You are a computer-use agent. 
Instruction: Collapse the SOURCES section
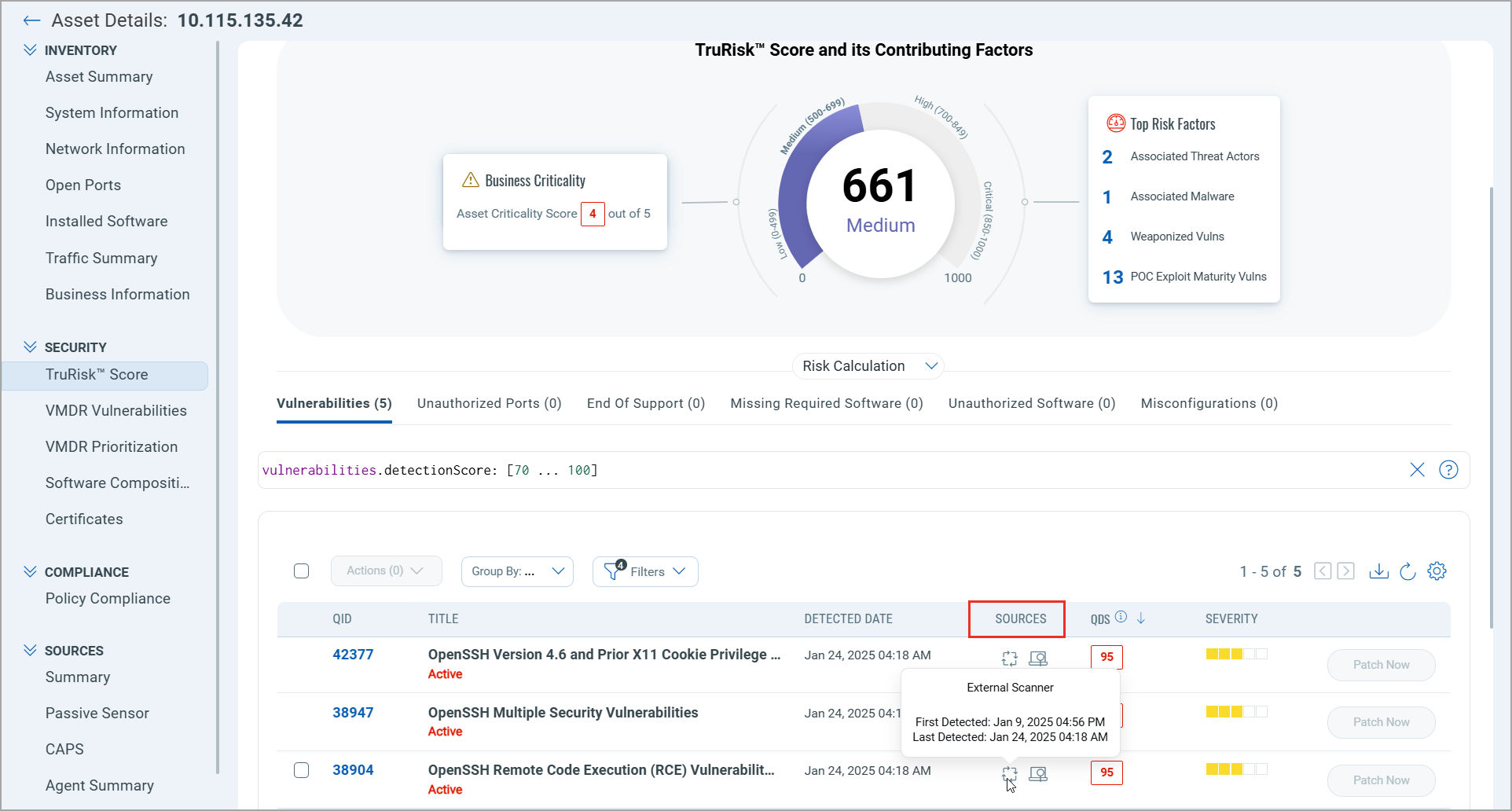coord(30,651)
